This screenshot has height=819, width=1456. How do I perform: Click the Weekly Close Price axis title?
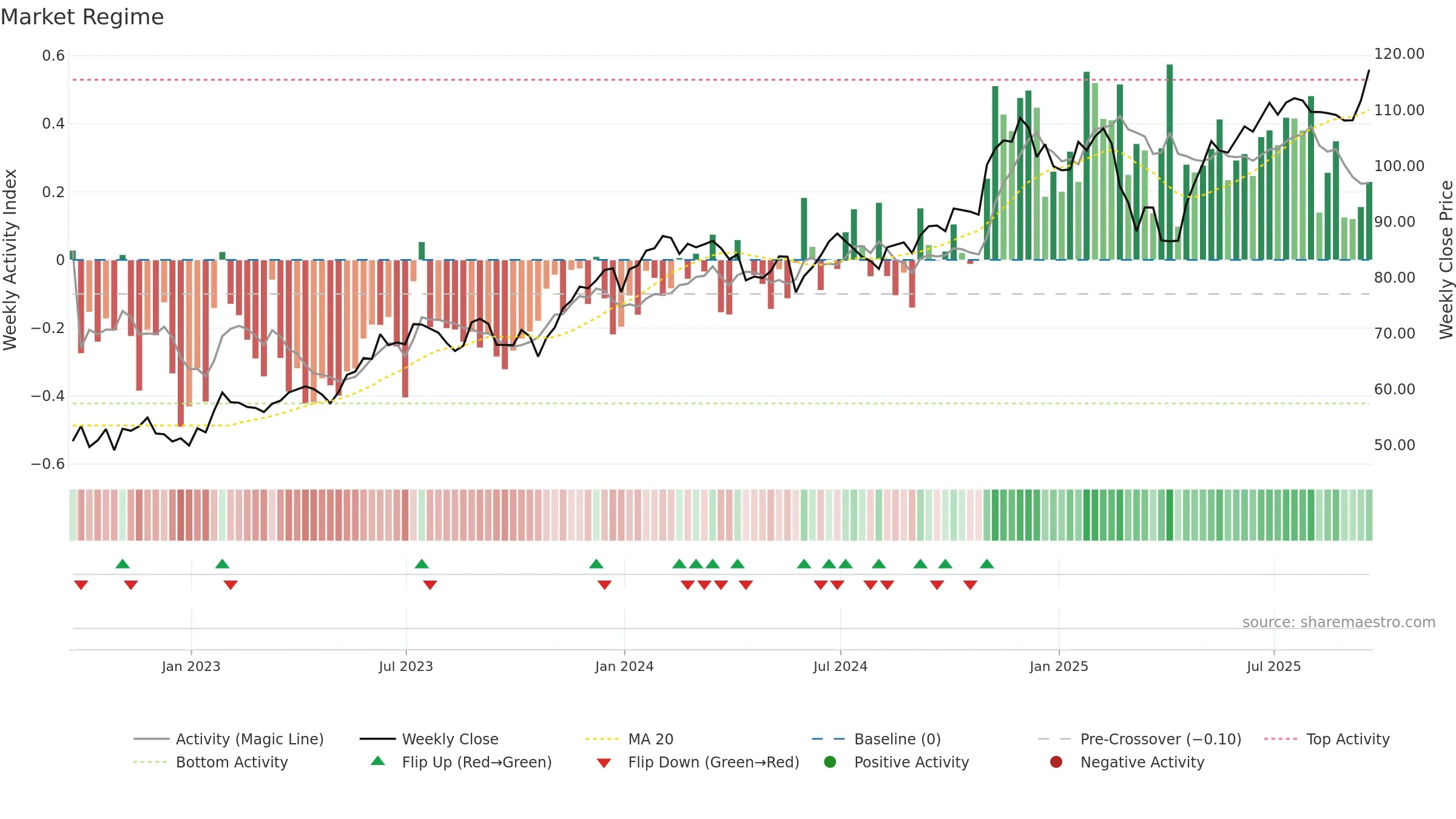click(x=1446, y=260)
